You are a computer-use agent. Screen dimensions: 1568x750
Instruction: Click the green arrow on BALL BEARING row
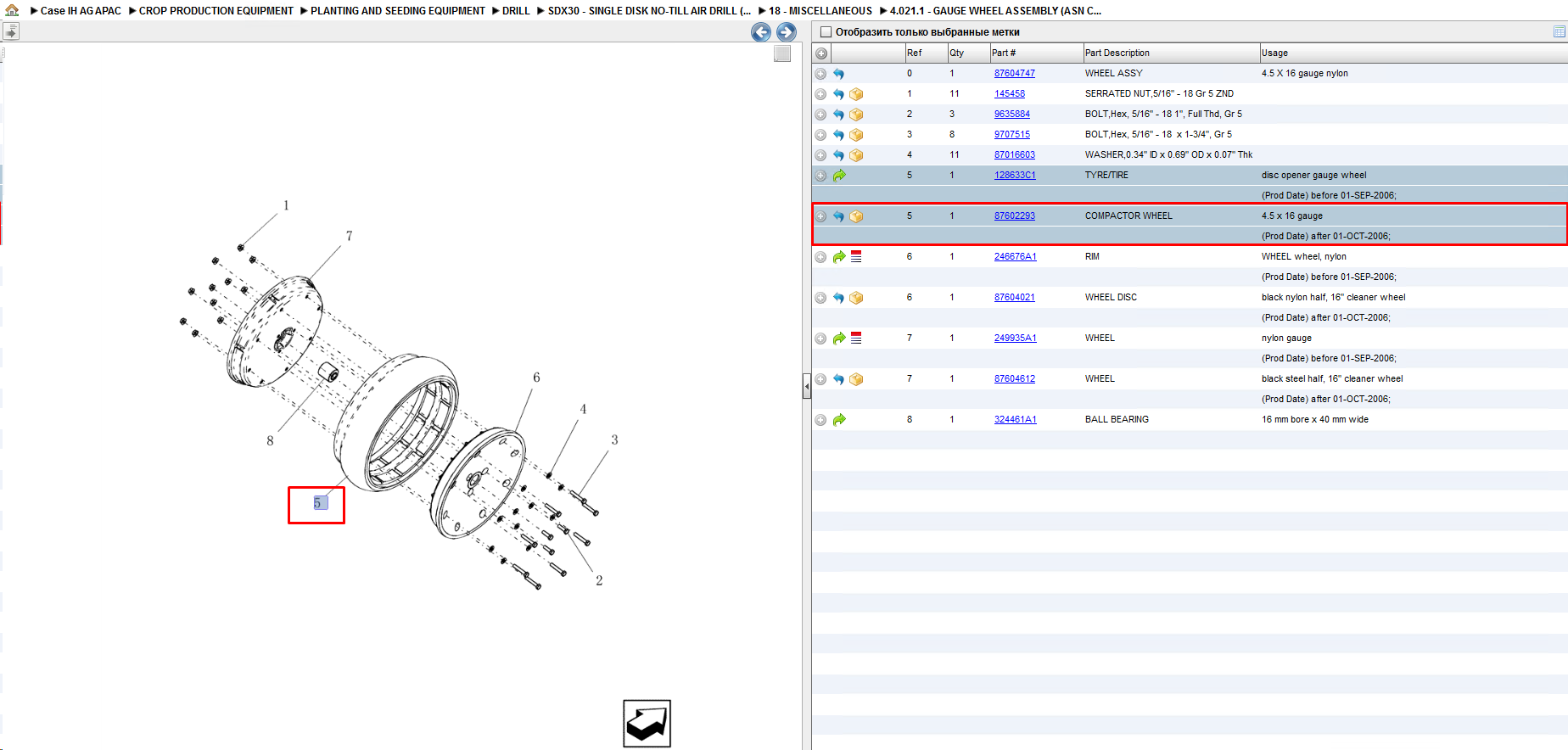(x=839, y=420)
